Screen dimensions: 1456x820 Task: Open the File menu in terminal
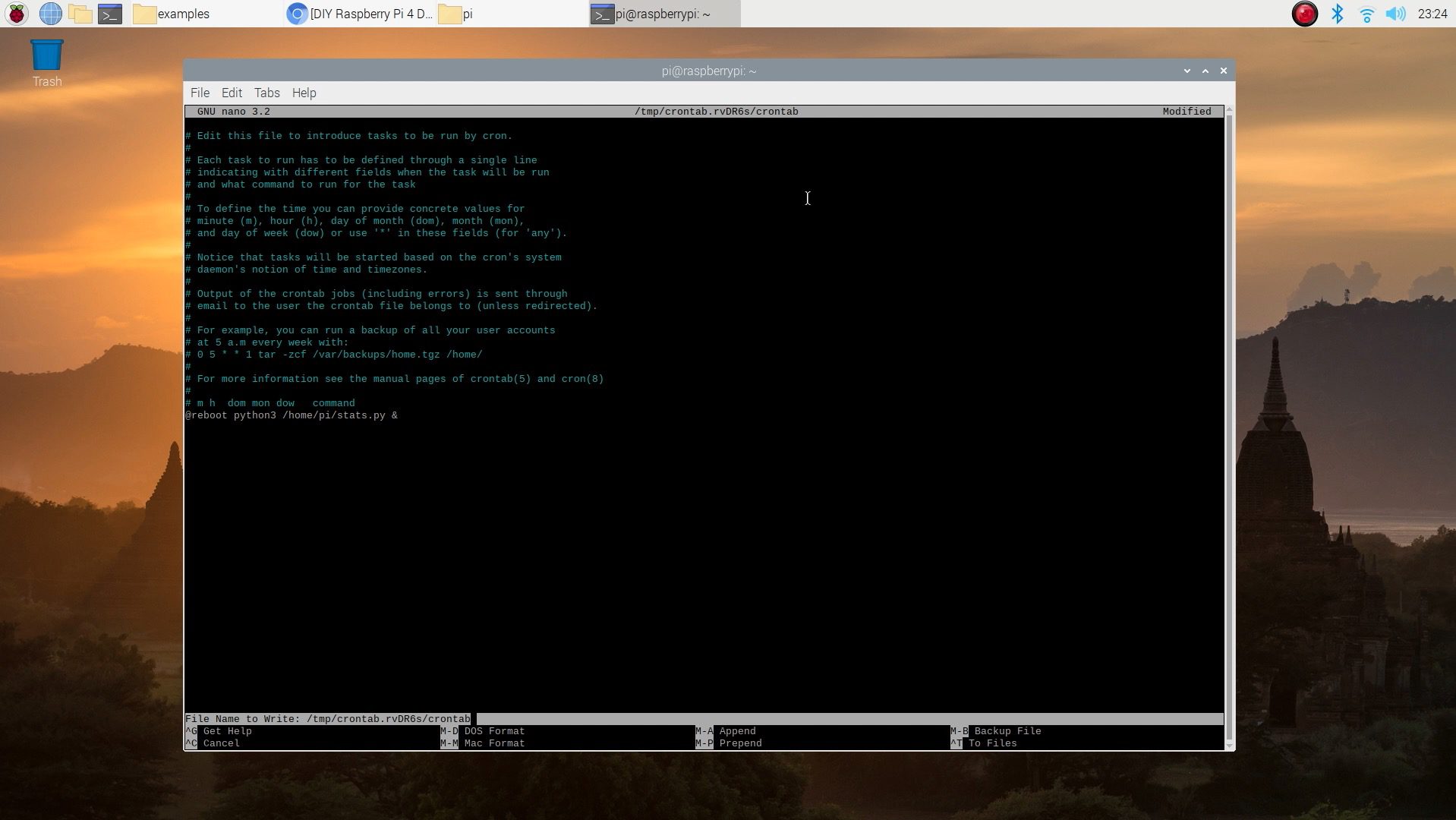[x=200, y=93]
